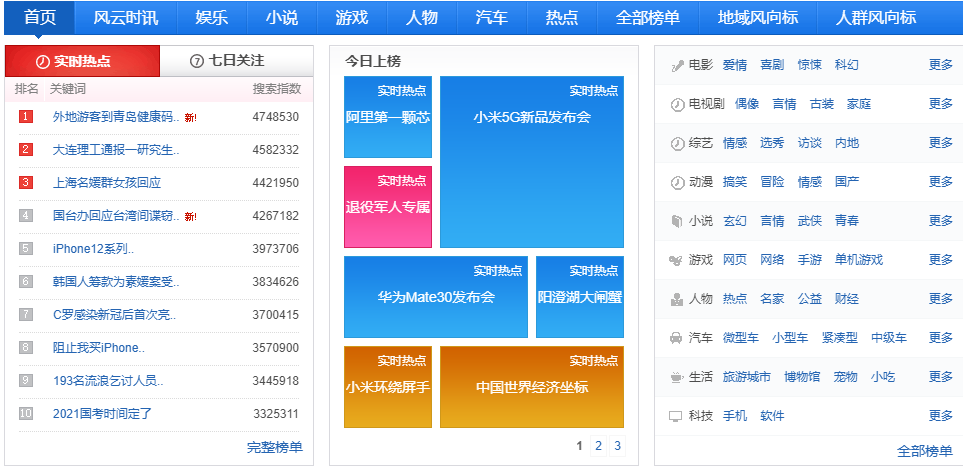Open the 游戏 item in the top navigation bar
Viewport: 963px width, 471px height.
tap(352, 18)
